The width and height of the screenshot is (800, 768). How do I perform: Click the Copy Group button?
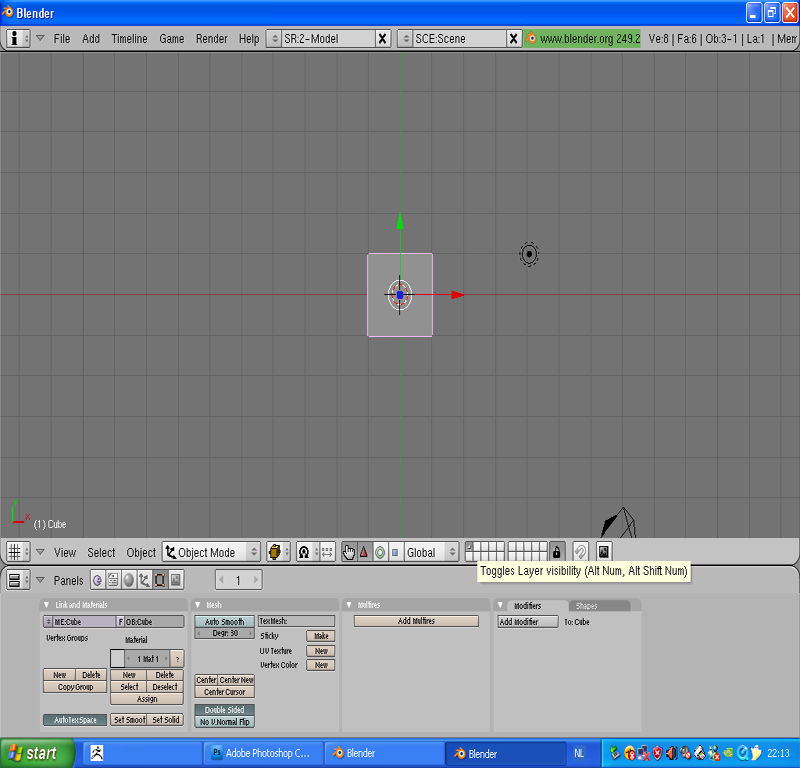click(x=75, y=687)
